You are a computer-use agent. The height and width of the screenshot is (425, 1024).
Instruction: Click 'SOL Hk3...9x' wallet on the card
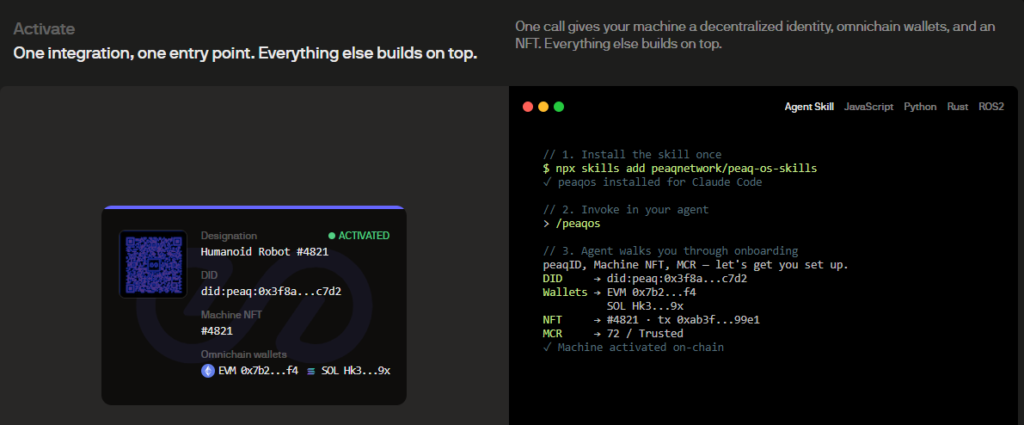point(355,371)
